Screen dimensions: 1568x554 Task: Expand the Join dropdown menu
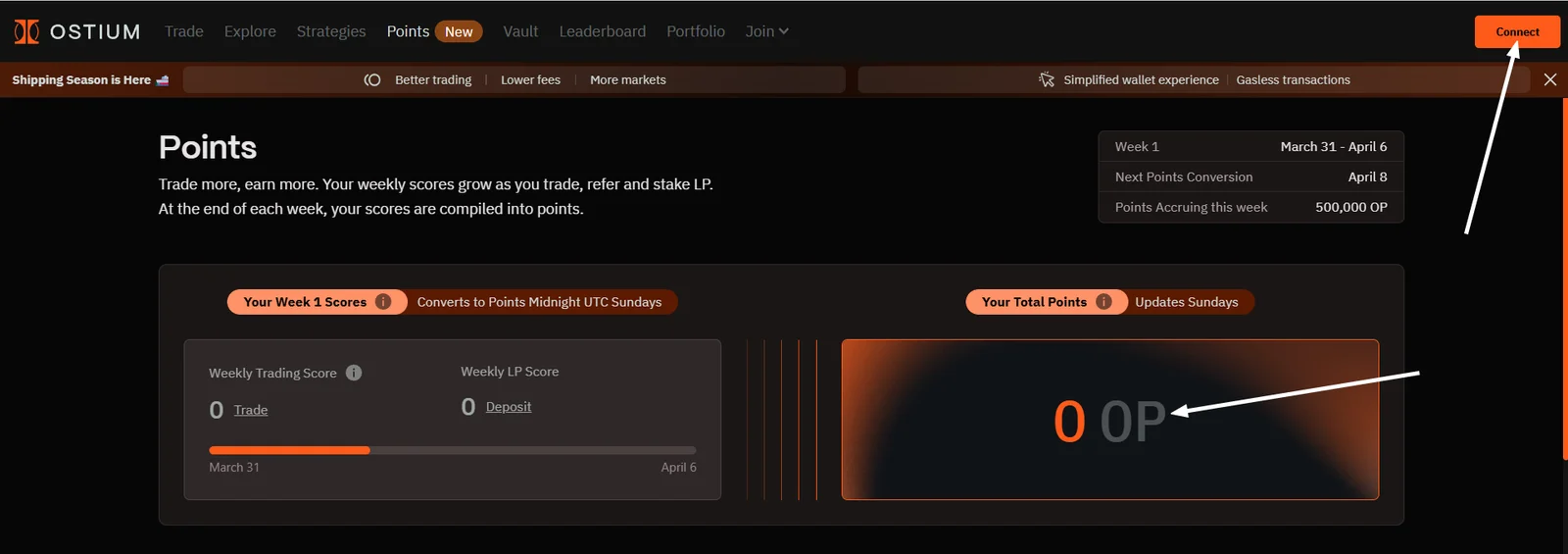pos(766,31)
